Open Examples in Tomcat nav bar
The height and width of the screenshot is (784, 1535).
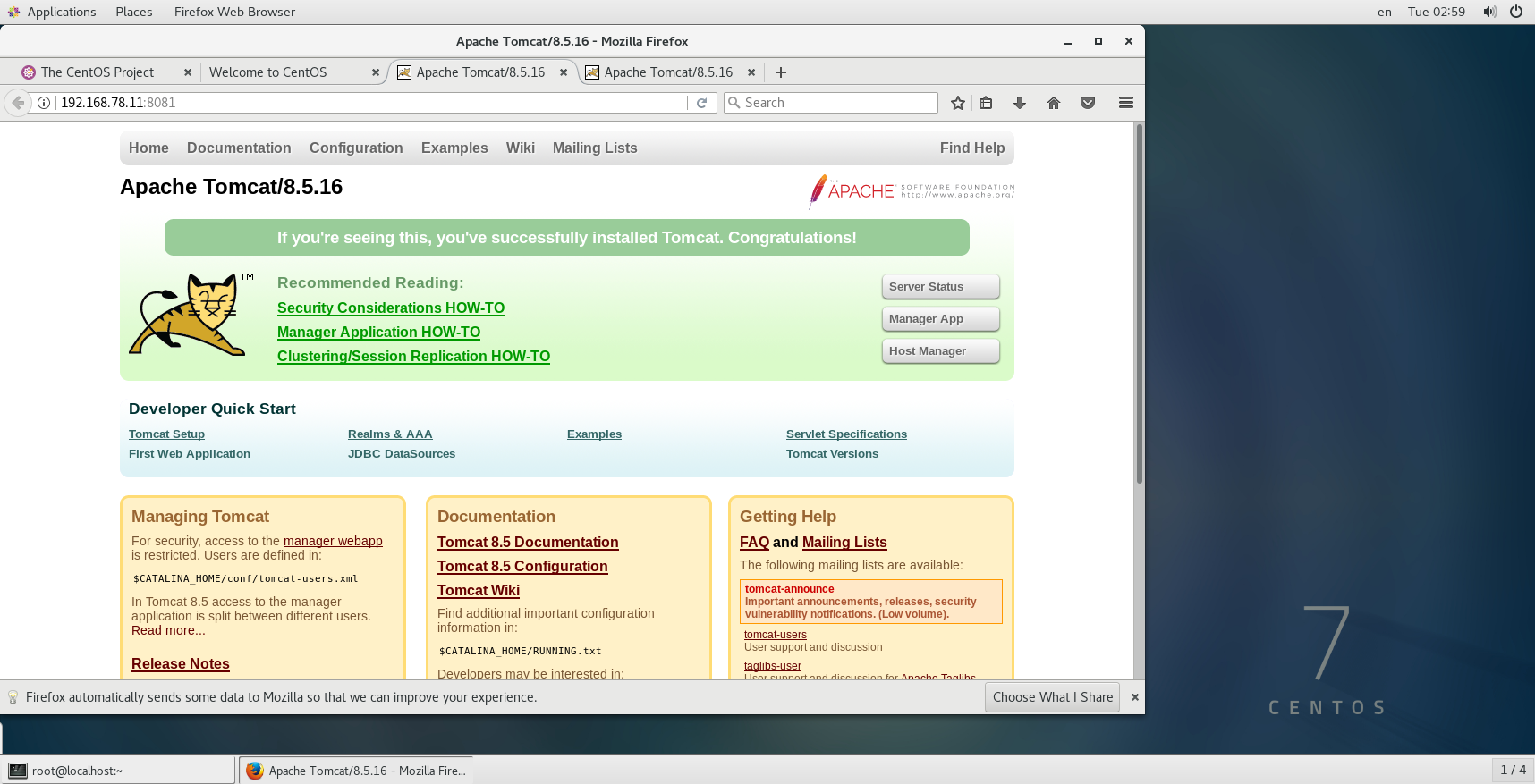(454, 148)
